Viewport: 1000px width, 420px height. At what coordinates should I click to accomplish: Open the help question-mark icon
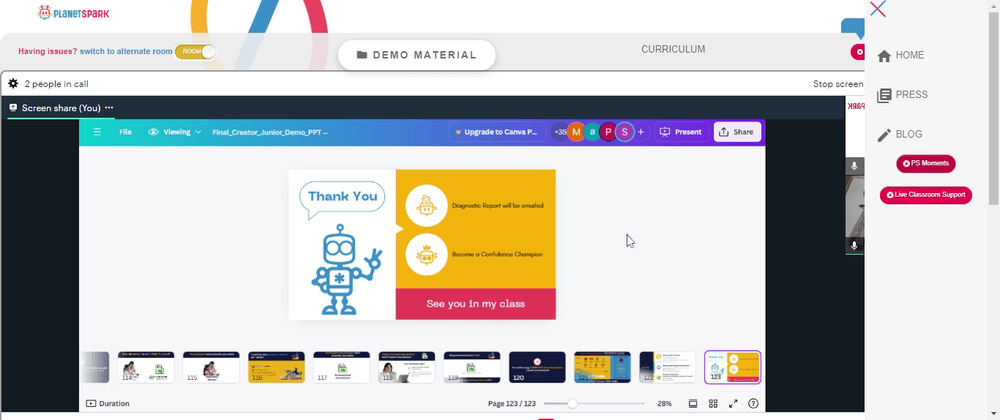(x=753, y=403)
